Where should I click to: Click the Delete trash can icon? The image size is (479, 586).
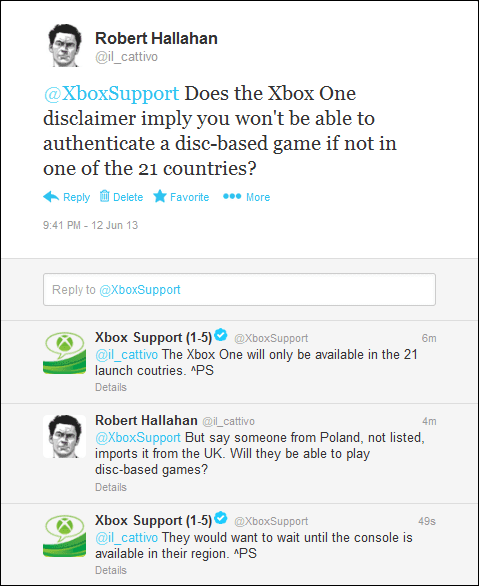coord(105,196)
